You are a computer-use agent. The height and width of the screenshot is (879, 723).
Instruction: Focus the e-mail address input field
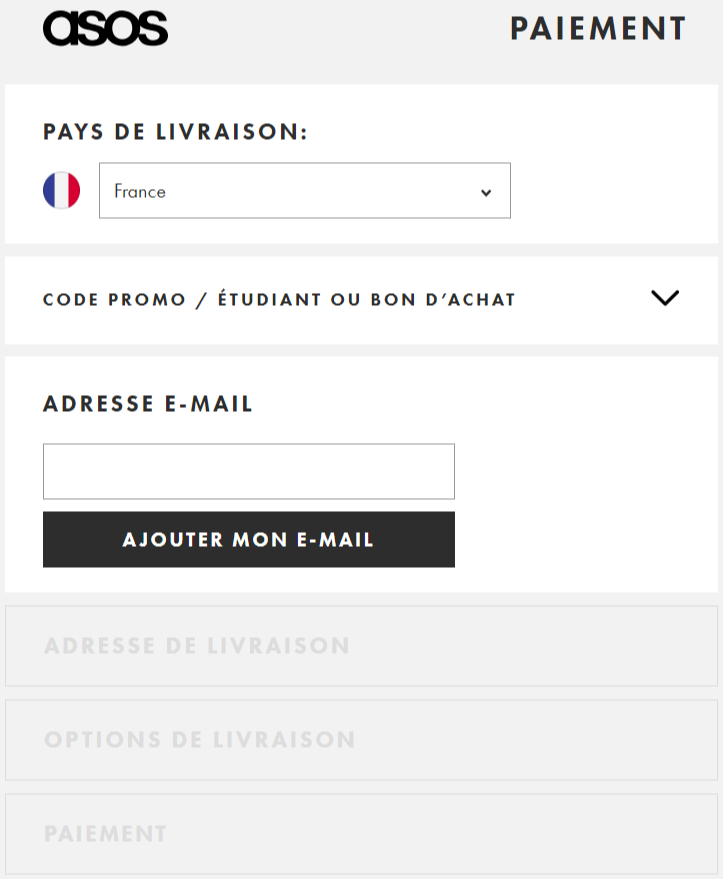pyautogui.click(x=248, y=471)
